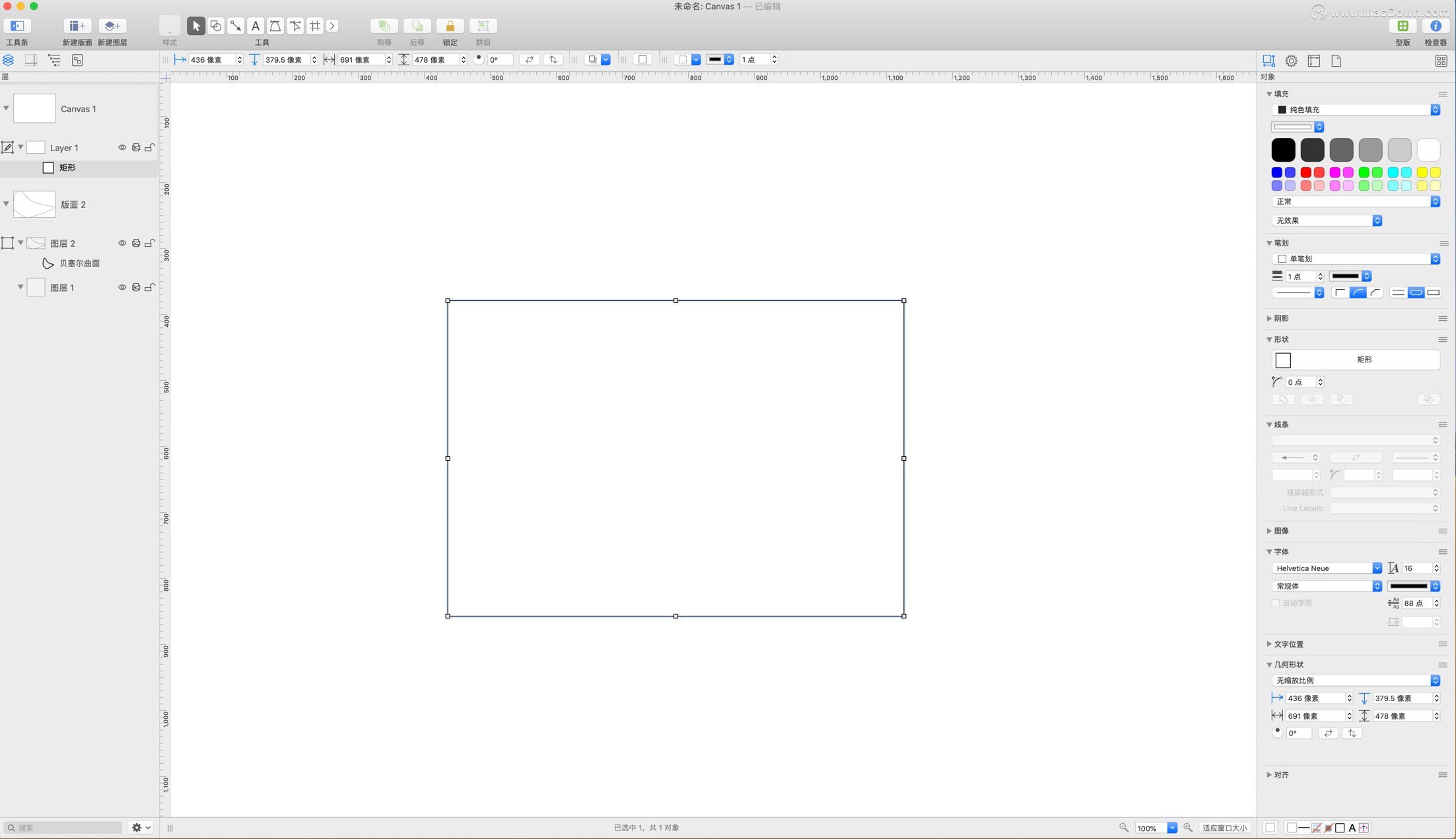Open the Stencils window icon
Viewport: 1456px width, 839px height.
pyautogui.click(x=1403, y=26)
